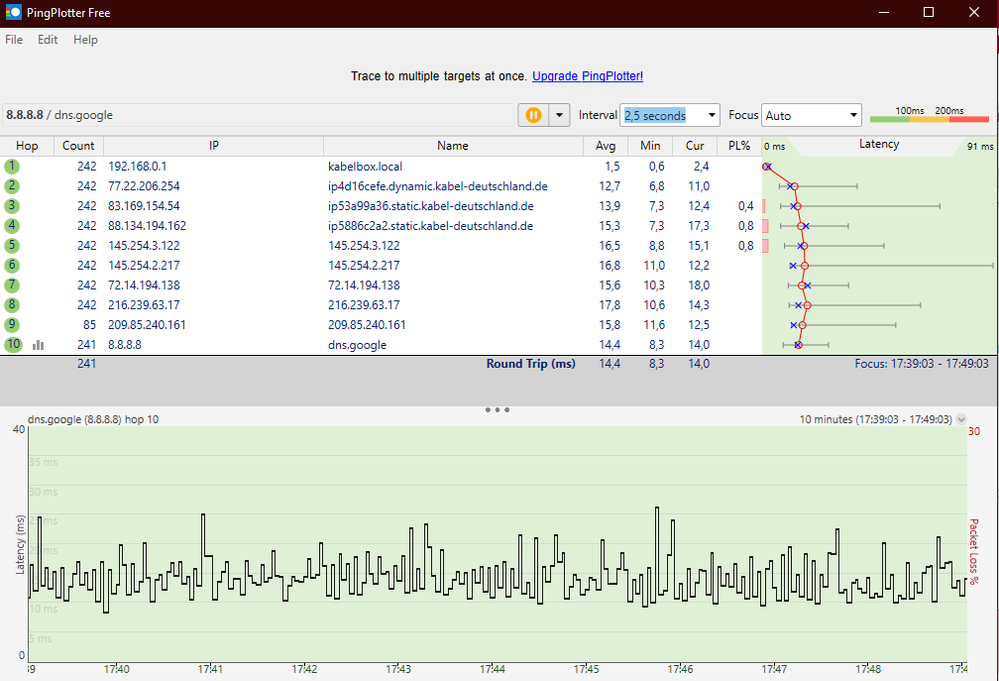The image size is (999, 681).
Task: Select the kabelbox.local row name
Action: (x=365, y=166)
